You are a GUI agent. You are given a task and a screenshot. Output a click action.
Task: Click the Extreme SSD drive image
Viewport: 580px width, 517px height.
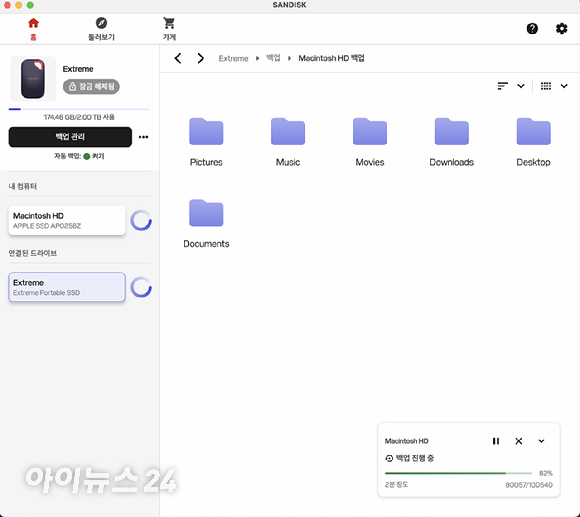(33, 79)
